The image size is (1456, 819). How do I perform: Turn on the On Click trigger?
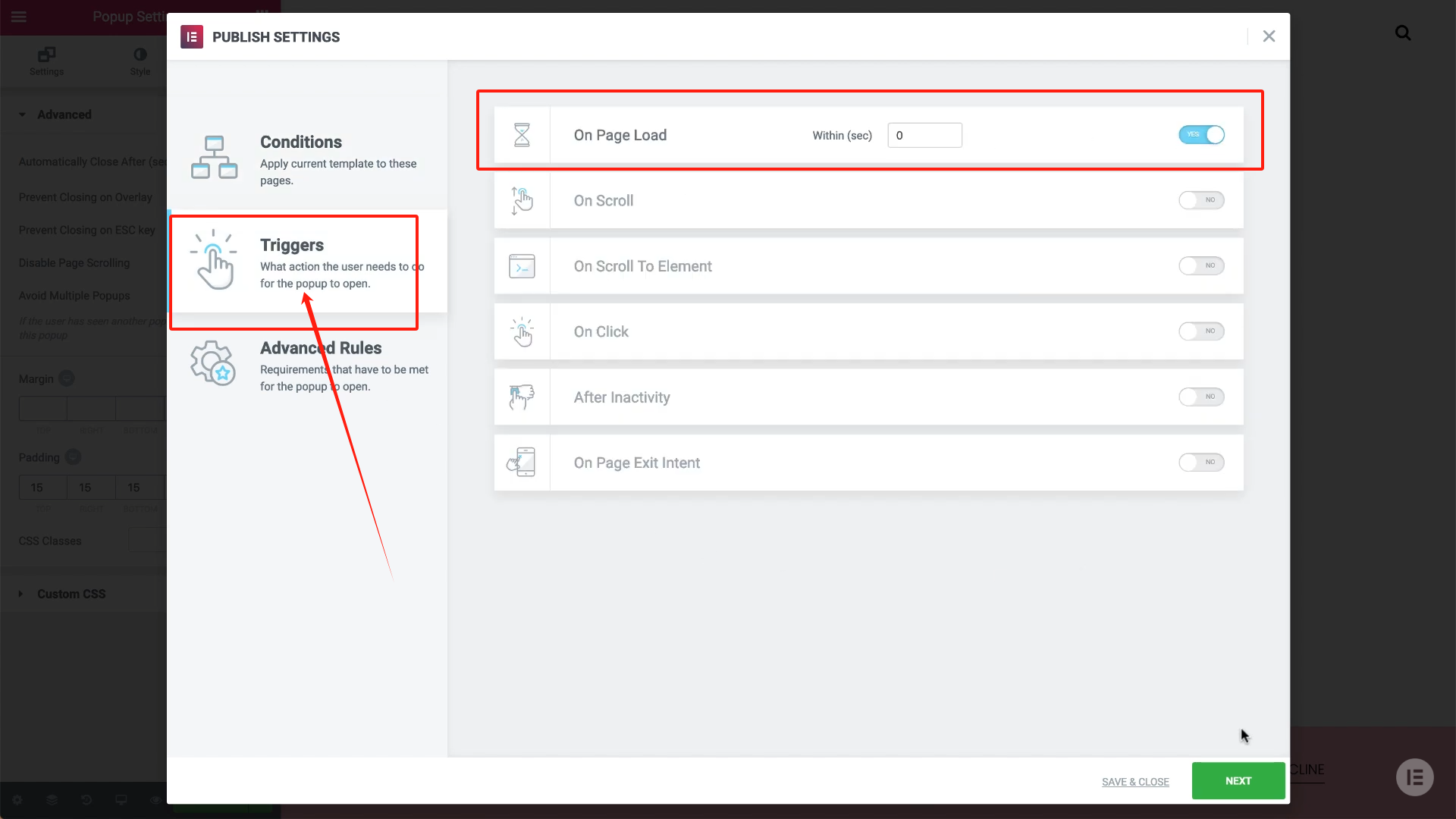pos(1201,331)
